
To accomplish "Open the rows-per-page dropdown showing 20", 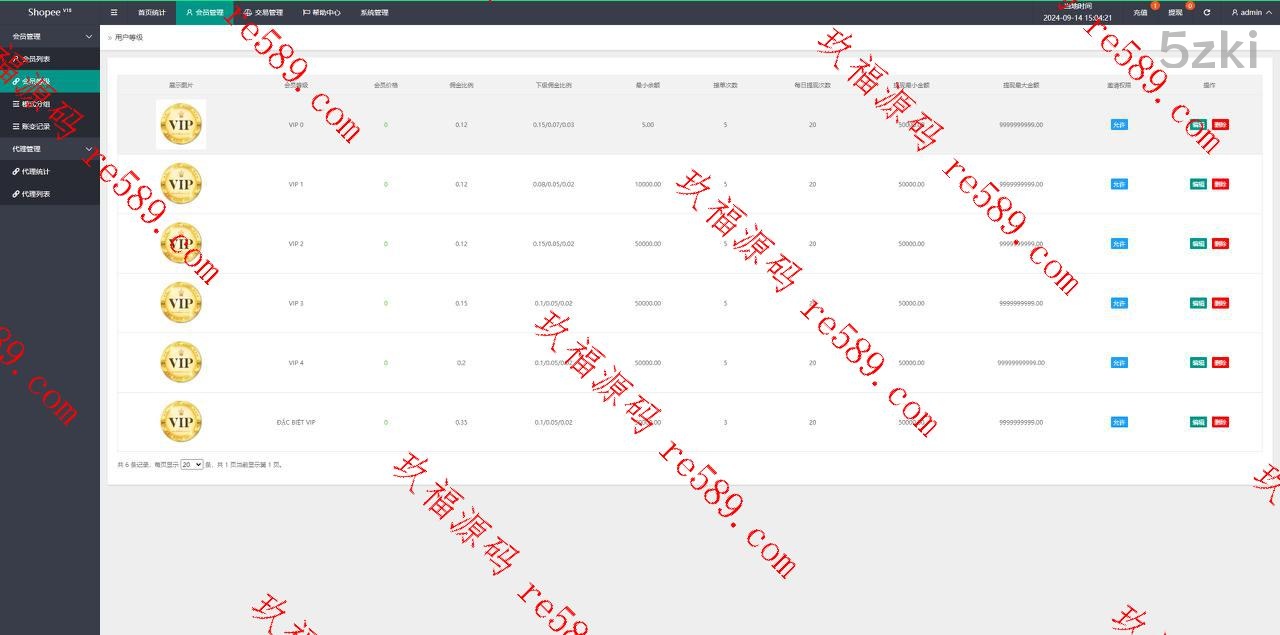I will tap(192, 465).
